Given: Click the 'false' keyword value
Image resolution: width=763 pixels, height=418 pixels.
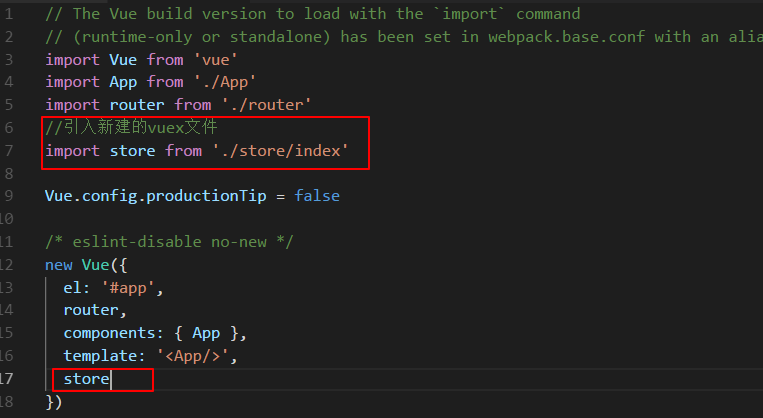Looking at the screenshot, I should 317,195.
